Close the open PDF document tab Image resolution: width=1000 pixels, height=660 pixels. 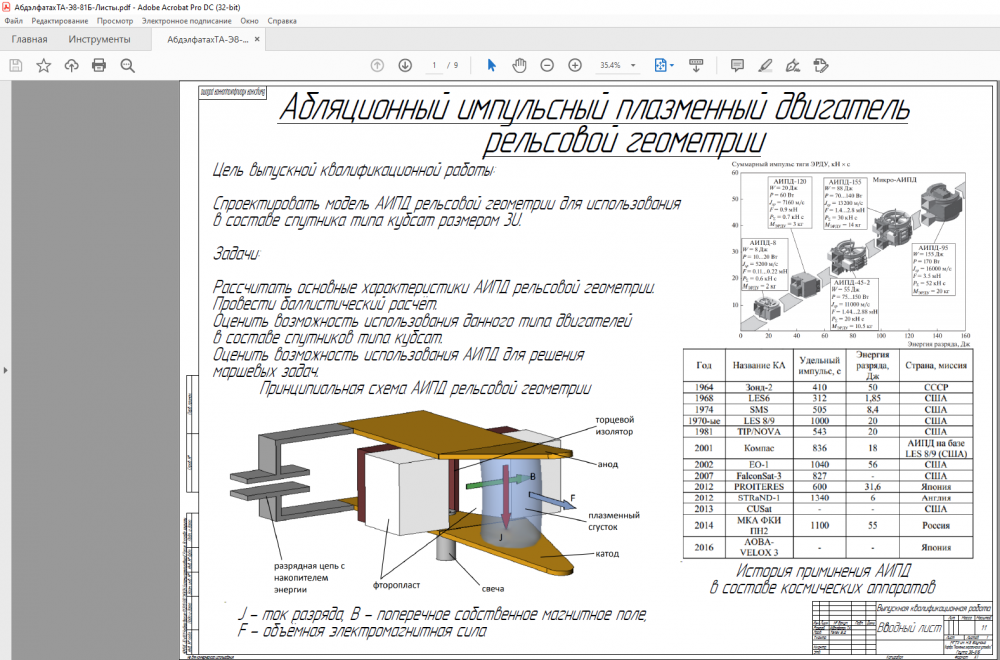[255, 40]
